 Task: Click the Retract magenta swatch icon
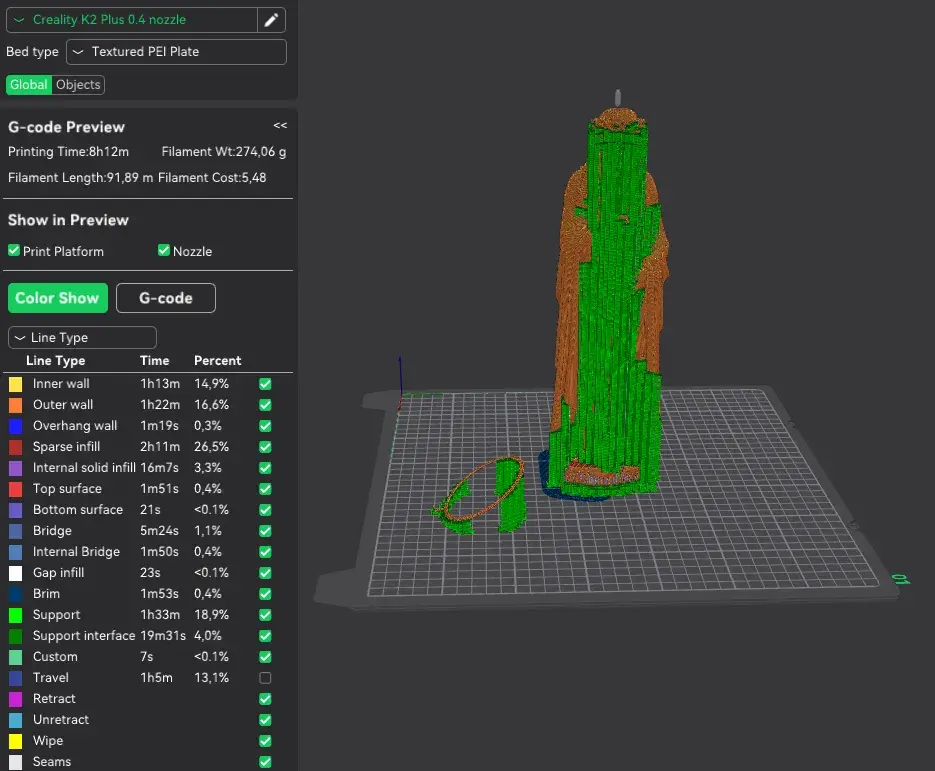coord(16,699)
